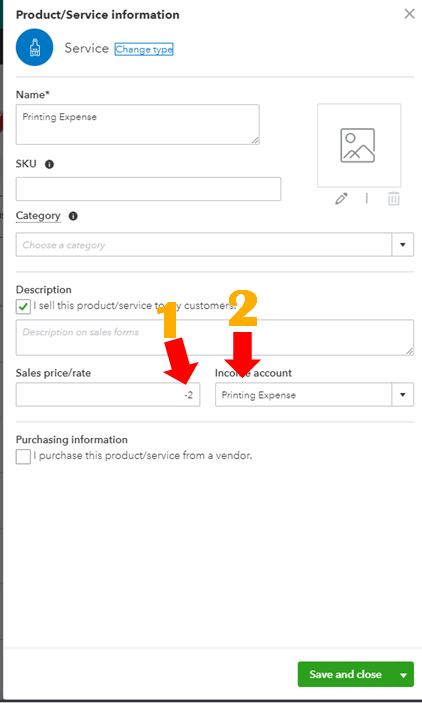Click the Printing Expense income account field

304,395
